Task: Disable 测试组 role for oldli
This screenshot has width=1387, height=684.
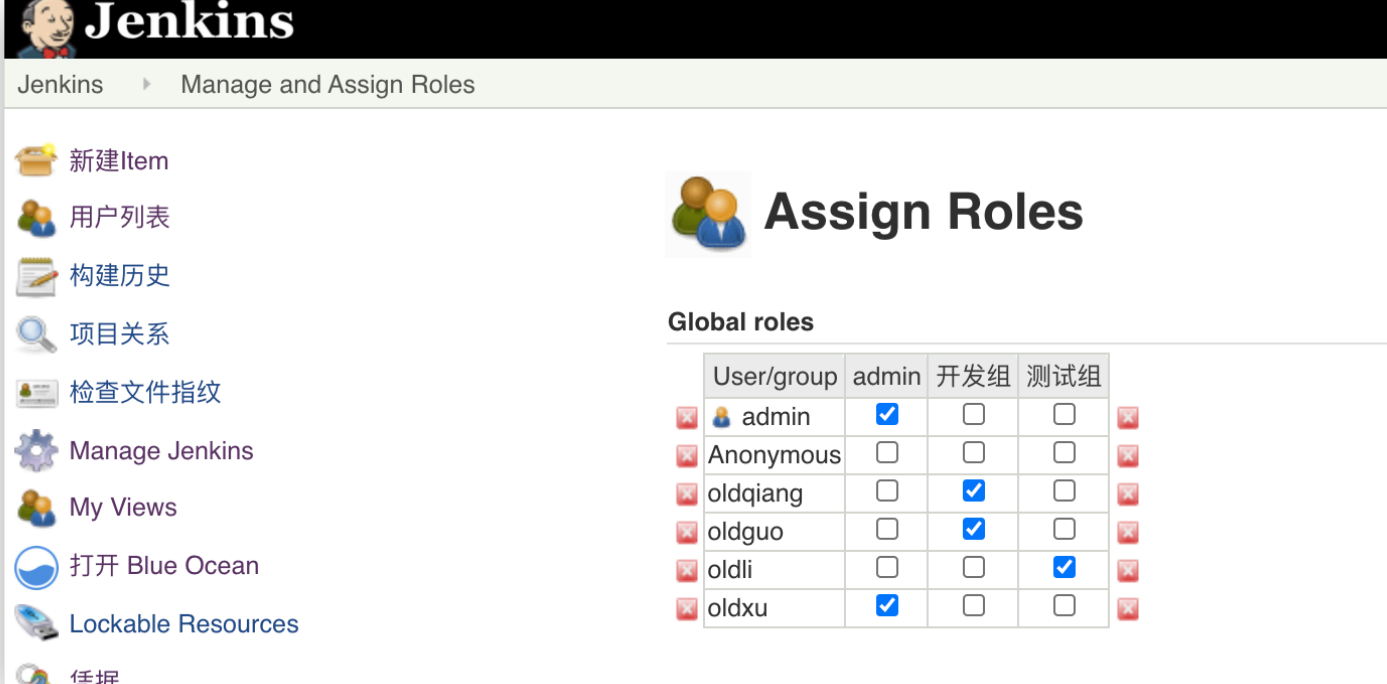Action: pyautogui.click(x=1064, y=567)
